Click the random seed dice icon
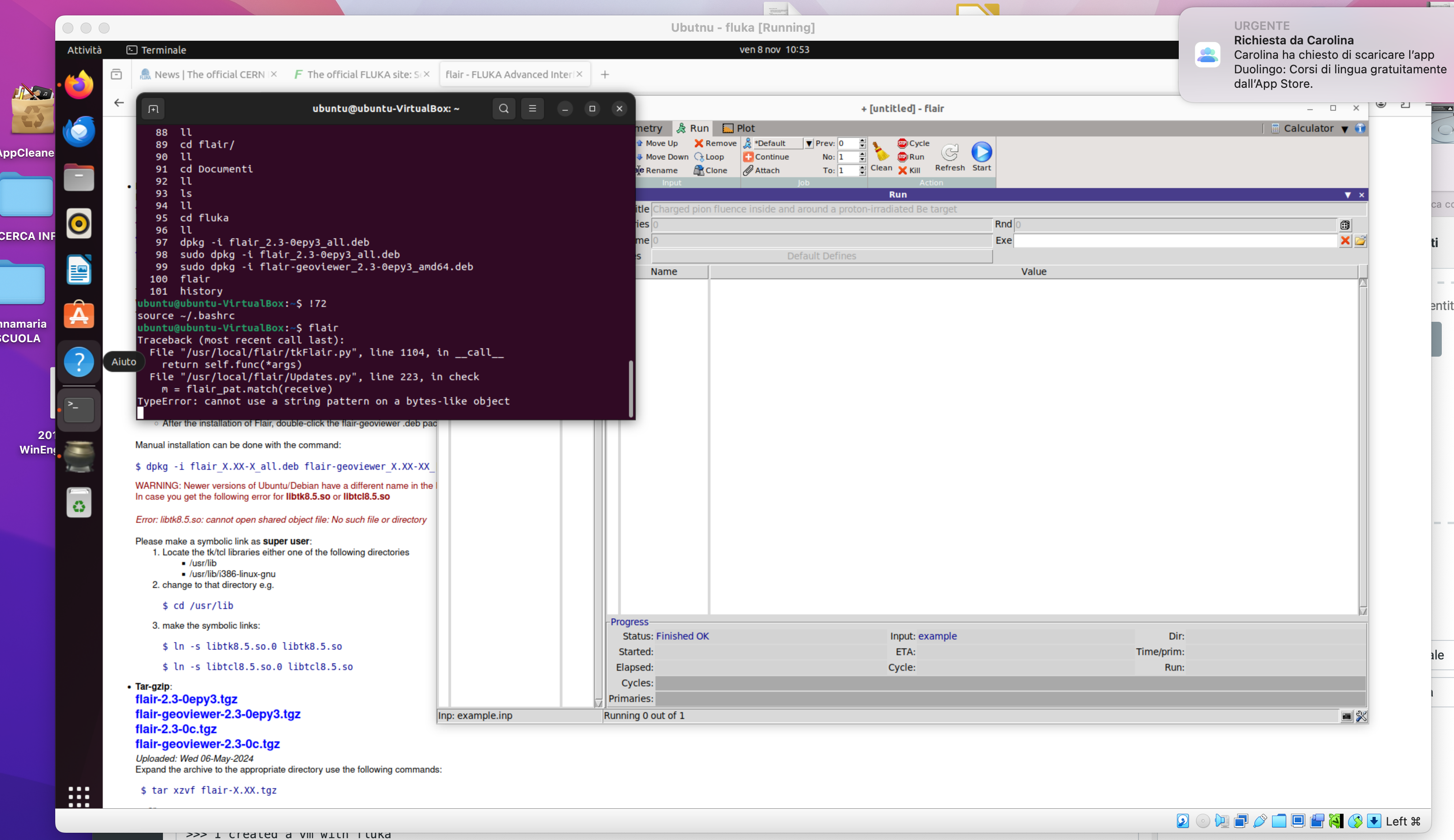 tap(1345, 225)
